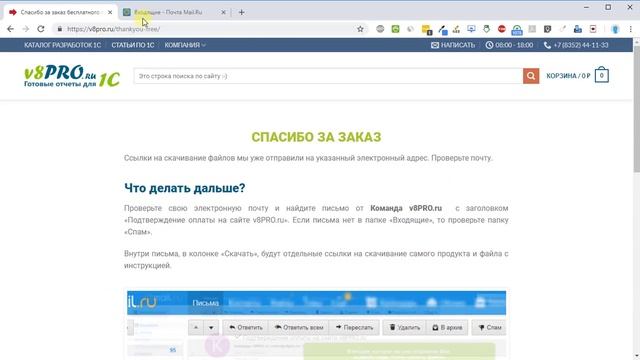Open a new browser tab with plus
The height and width of the screenshot is (360, 640).
[241, 12]
